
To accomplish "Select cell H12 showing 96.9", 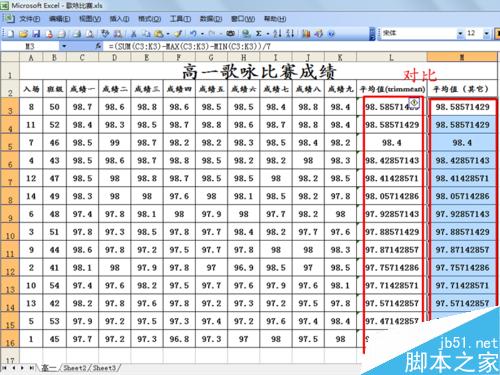I will click(243, 268).
